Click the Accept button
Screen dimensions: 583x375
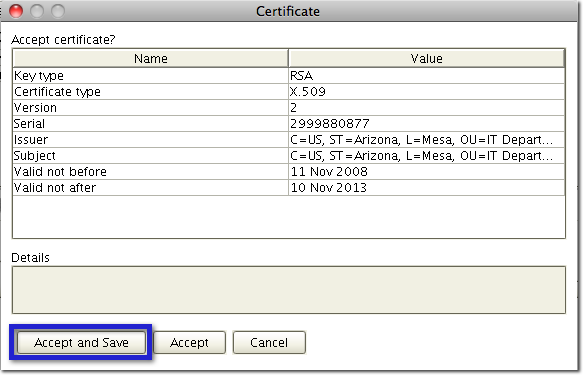(x=189, y=342)
